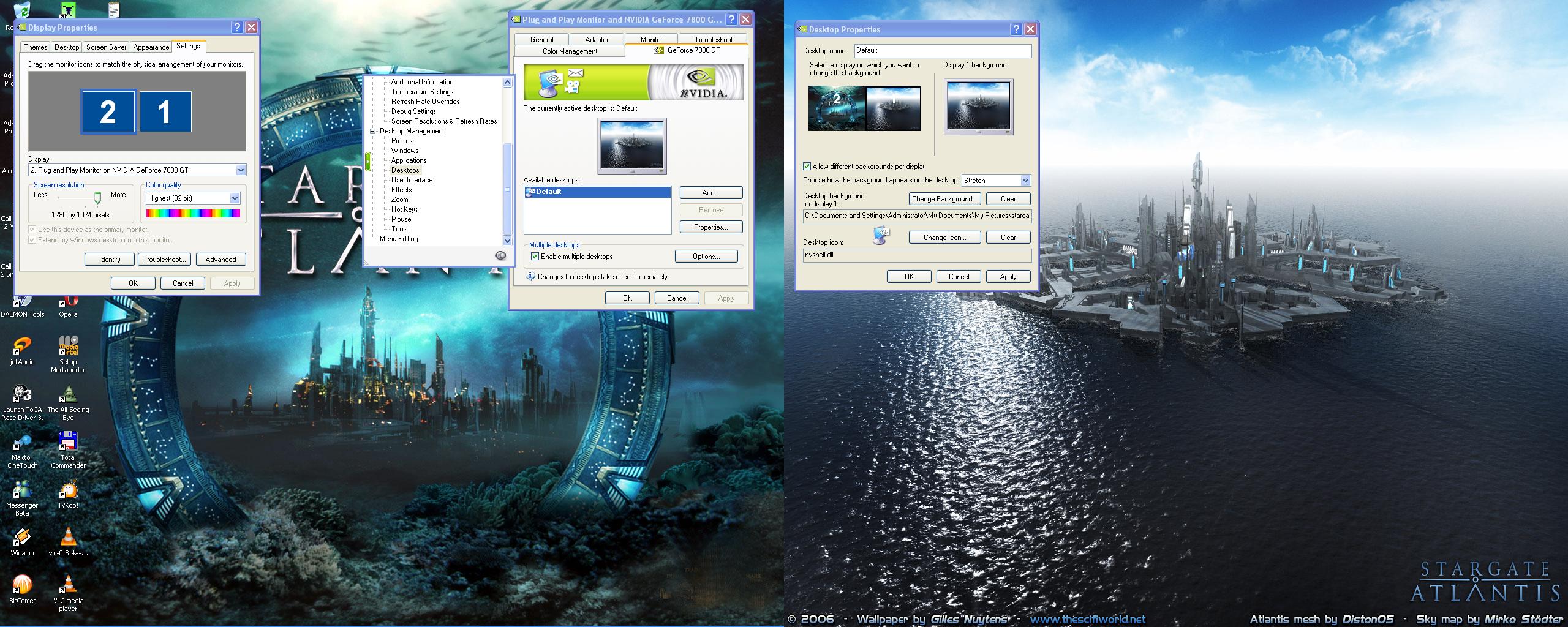Select Profiles in the NVIDIA tree
Viewport: 1568px width, 627px height.
click(x=402, y=141)
